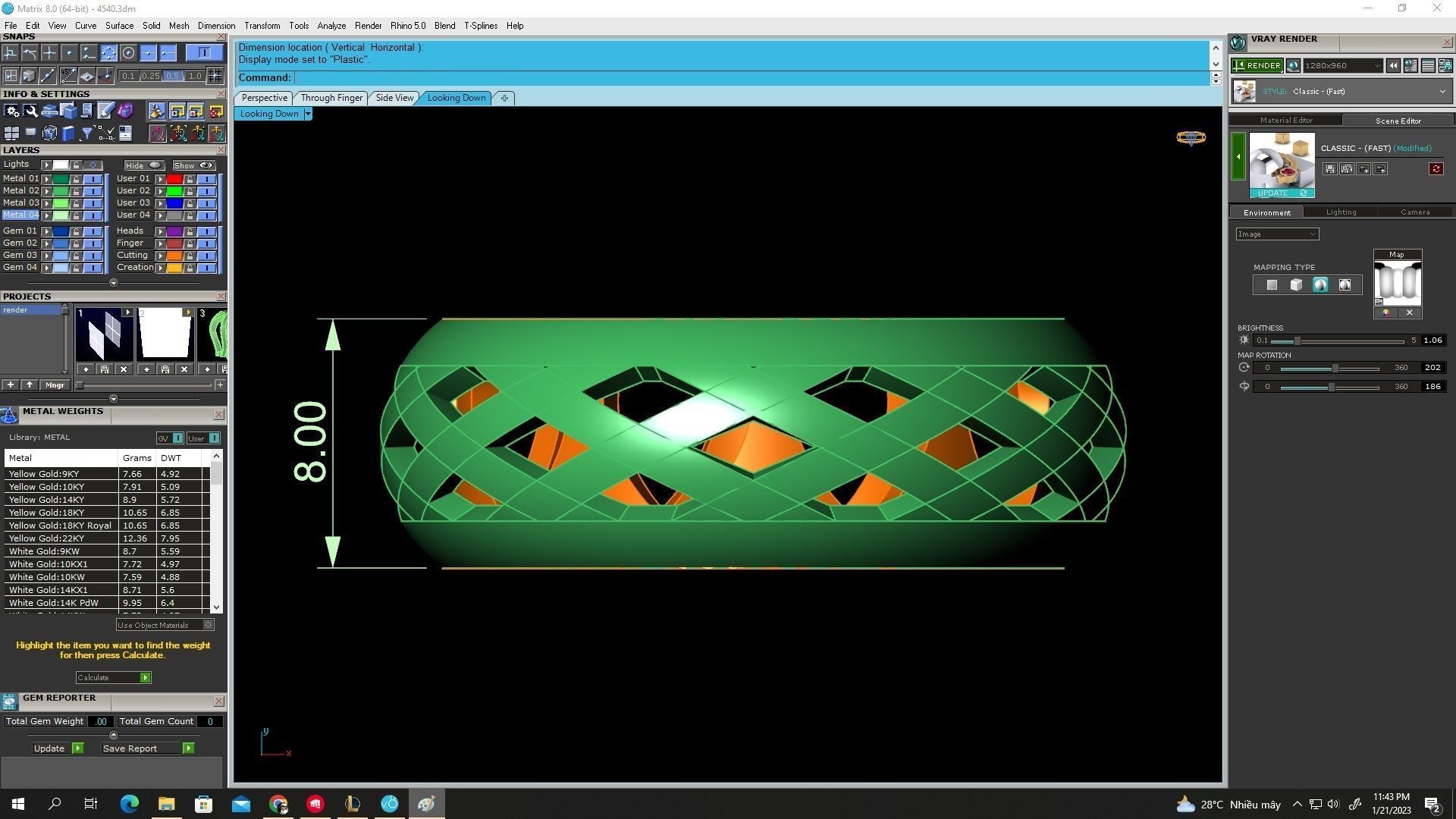Toggle the 0.25 snap increment button
The image size is (1456, 819).
click(x=150, y=76)
